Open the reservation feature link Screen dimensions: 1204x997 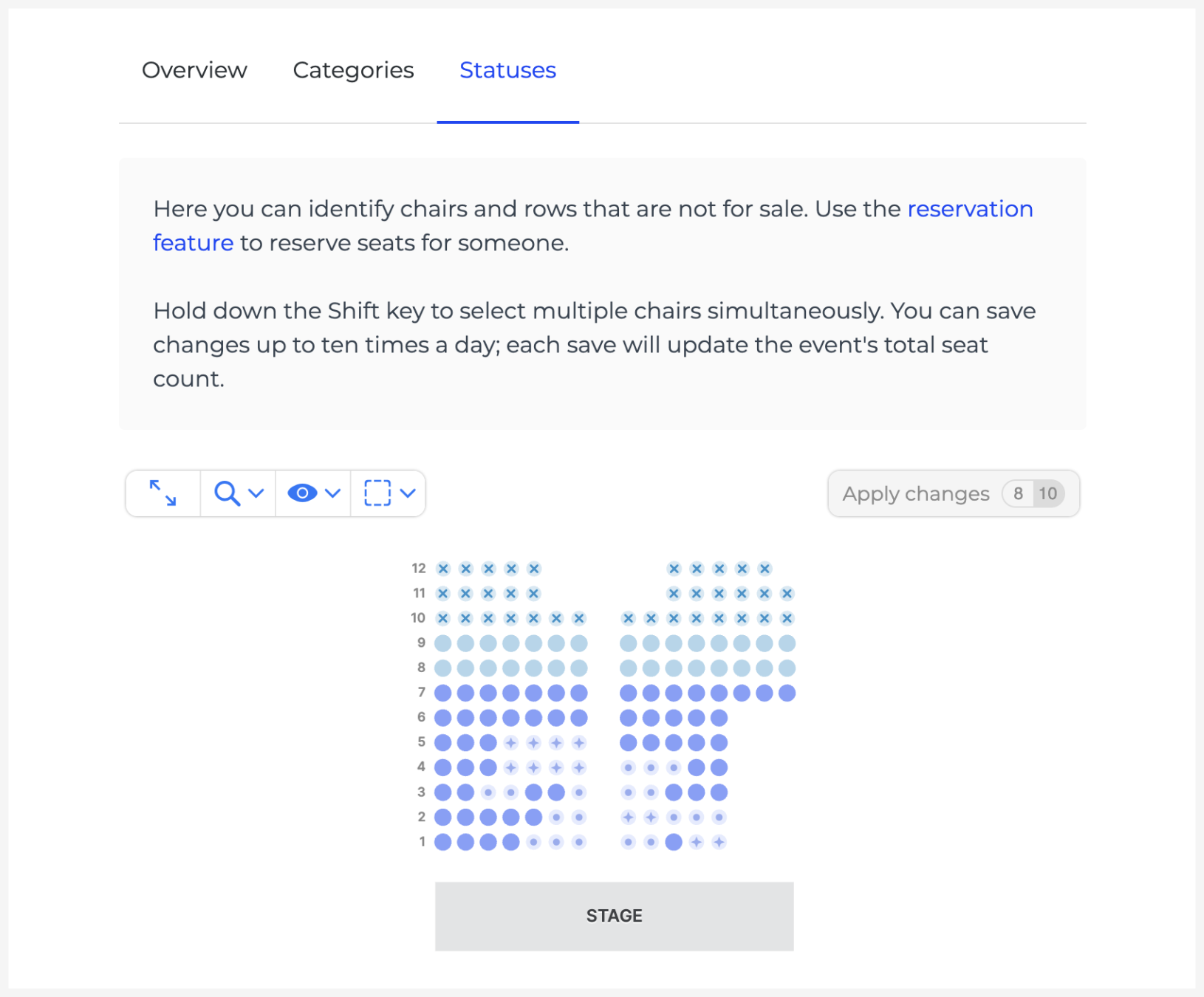970,209
